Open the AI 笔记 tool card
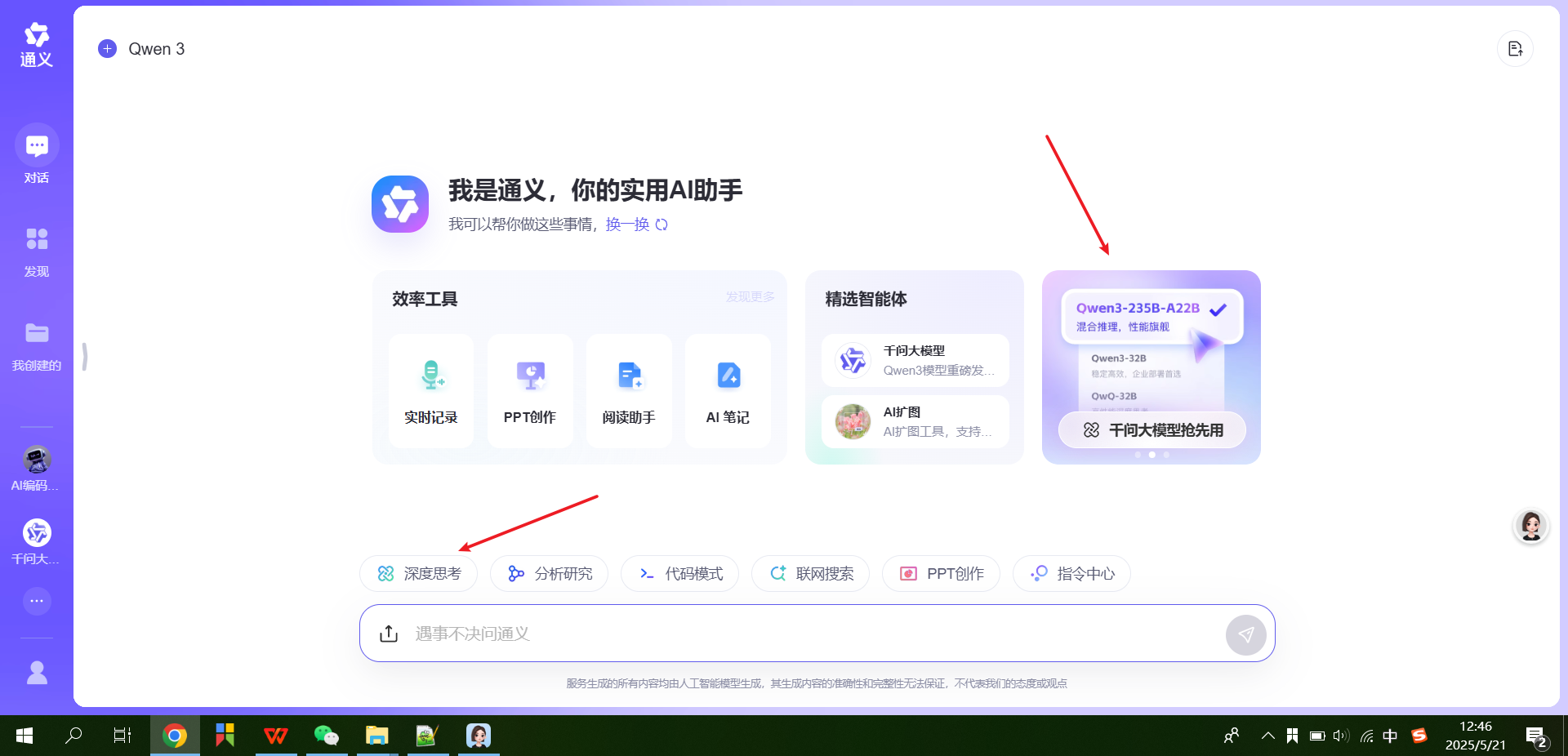 (x=728, y=391)
